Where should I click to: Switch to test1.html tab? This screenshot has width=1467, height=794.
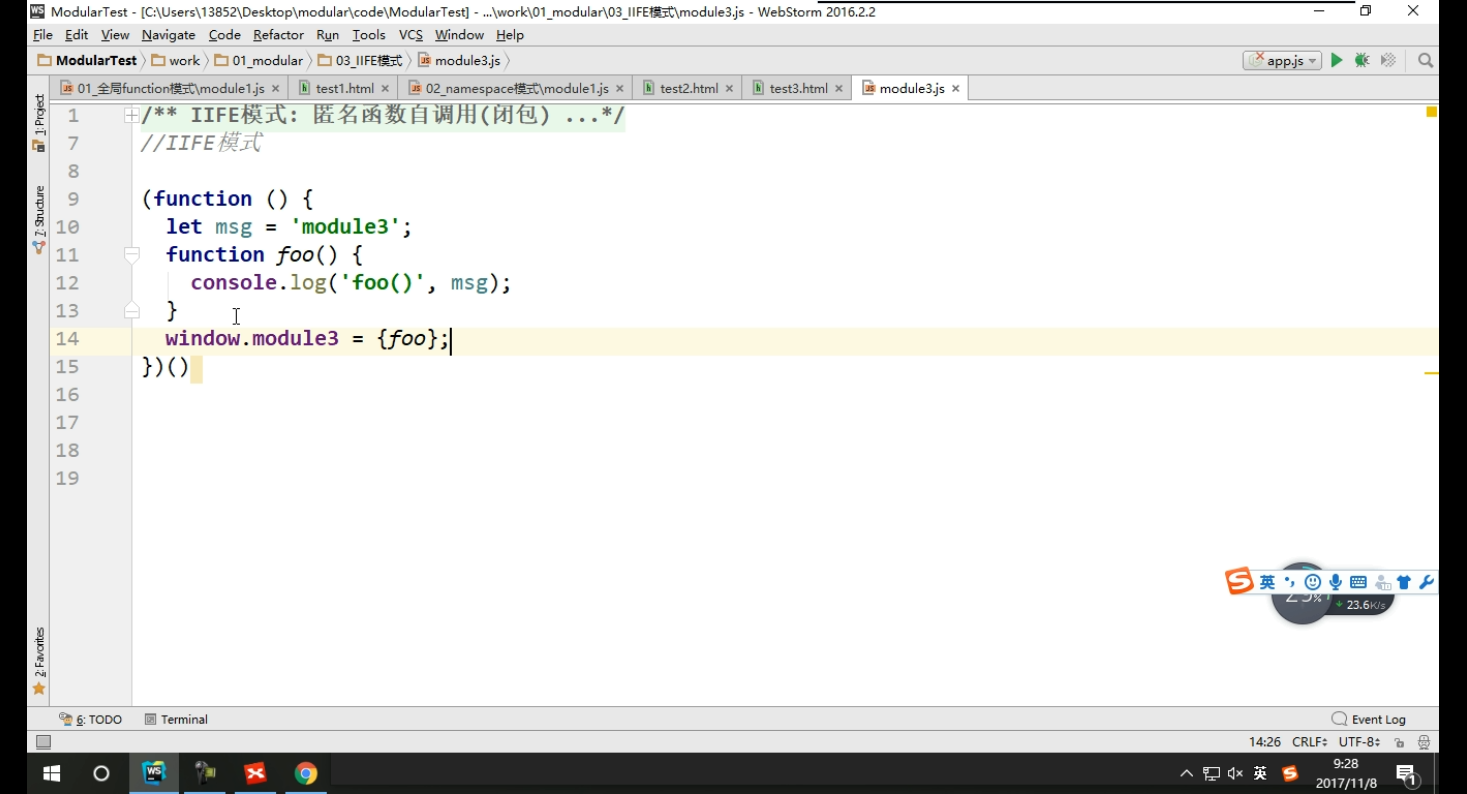[344, 88]
